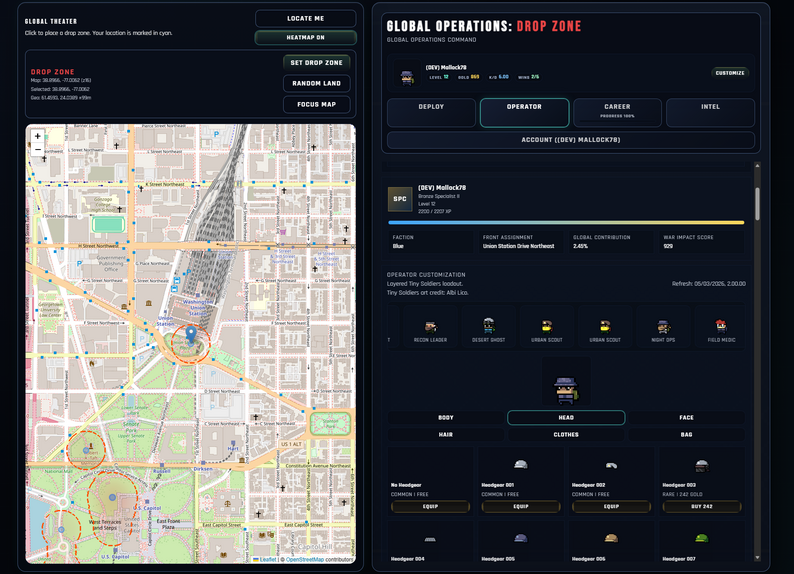Image resolution: width=794 pixels, height=574 pixels.
Task: Click the heatmap circle over U.S. Capitol
Action: [x=112, y=507]
